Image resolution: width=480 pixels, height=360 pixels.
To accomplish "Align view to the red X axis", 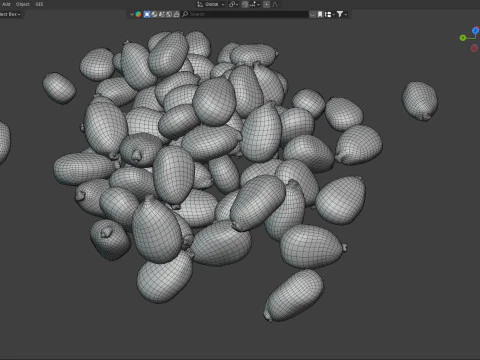I will click(x=474, y=48).
